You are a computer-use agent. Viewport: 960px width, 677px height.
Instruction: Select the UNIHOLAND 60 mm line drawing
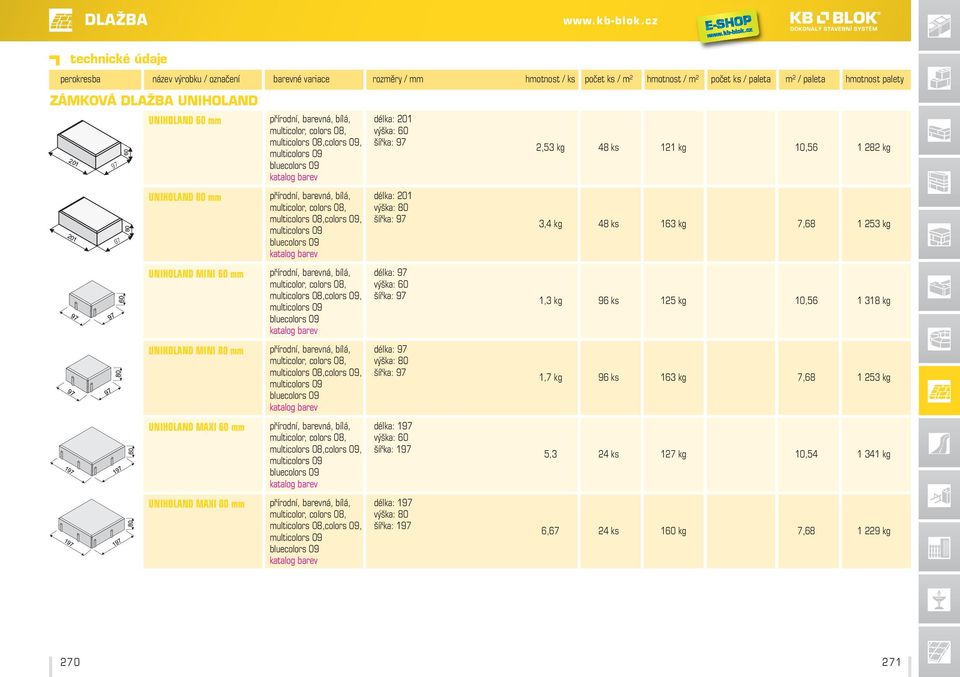point(91,148)
